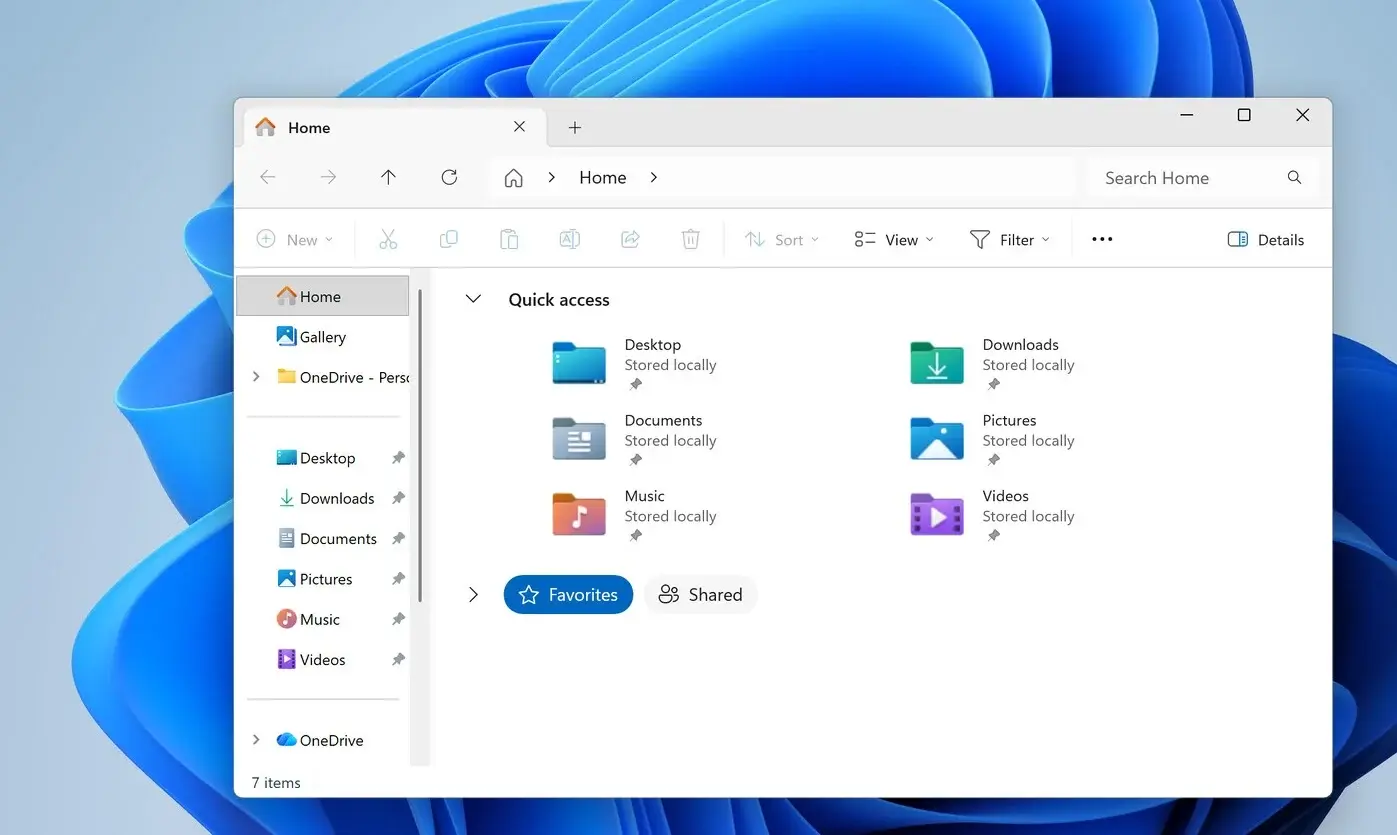Click chevron before Home in address bar
The image size is (1397, 835).
[551, 177]
